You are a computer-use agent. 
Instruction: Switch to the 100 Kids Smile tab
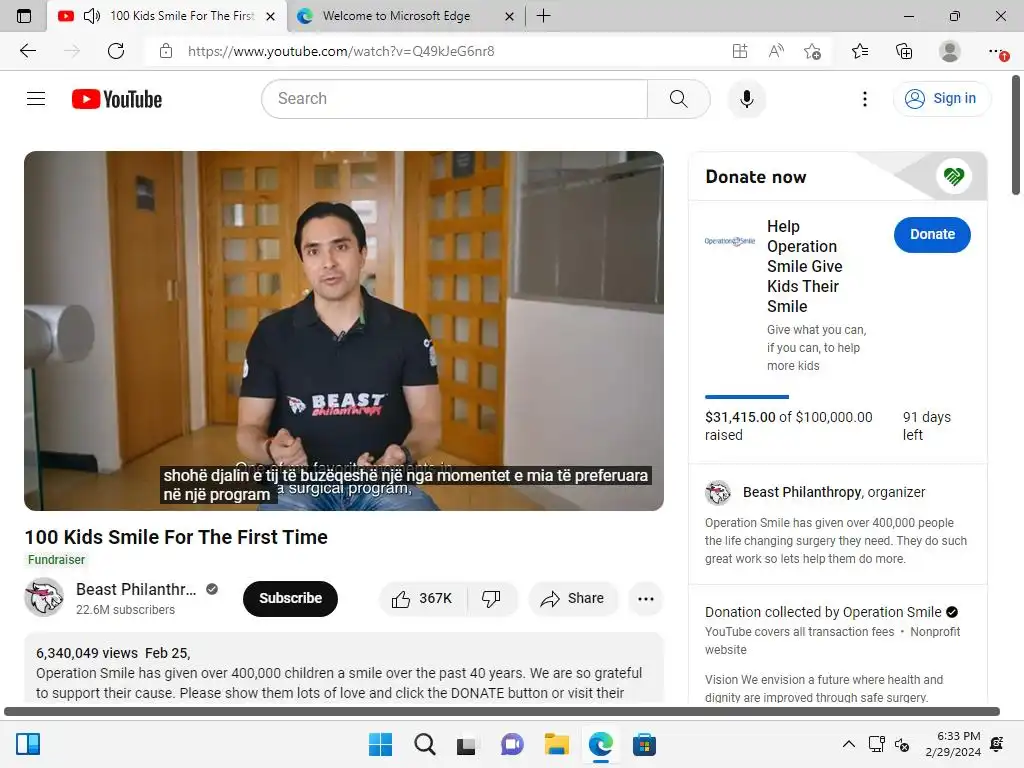[167, 16]
